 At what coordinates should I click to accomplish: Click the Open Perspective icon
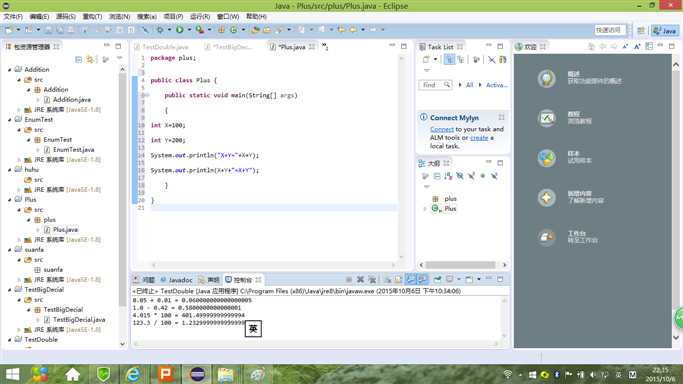[641, 30]
